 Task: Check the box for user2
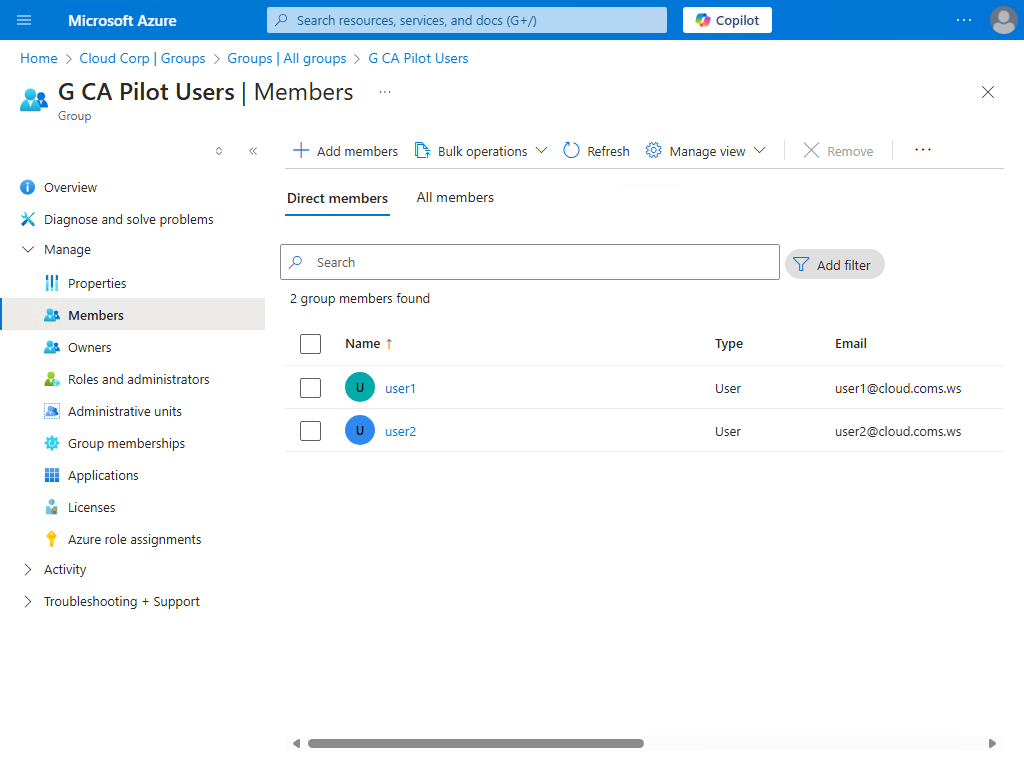310,431
